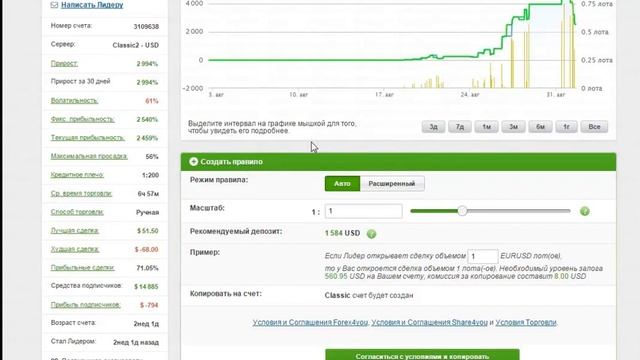Open the Кредитное плечо link
The height and width of the screenshot is (360, 640).
[77, 175]
